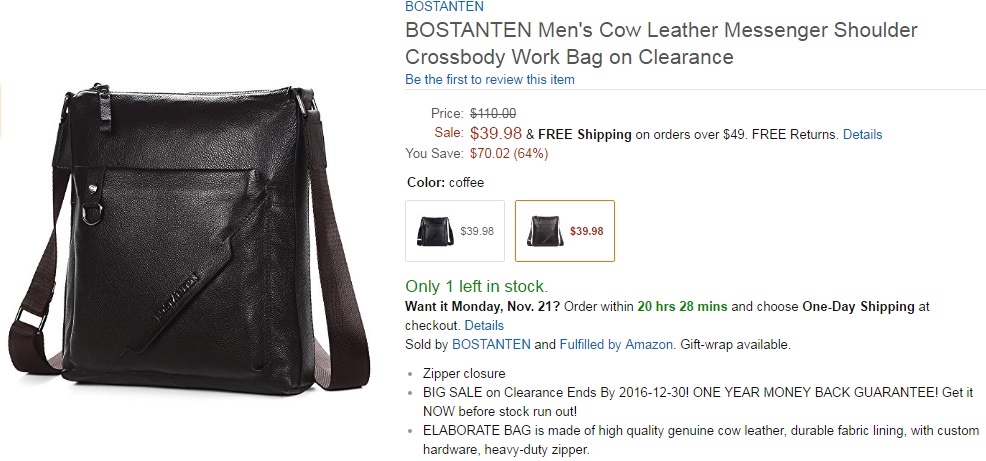Open the BOSTANTEN brand link above title
986x461 pixels.
pos(444,7)
